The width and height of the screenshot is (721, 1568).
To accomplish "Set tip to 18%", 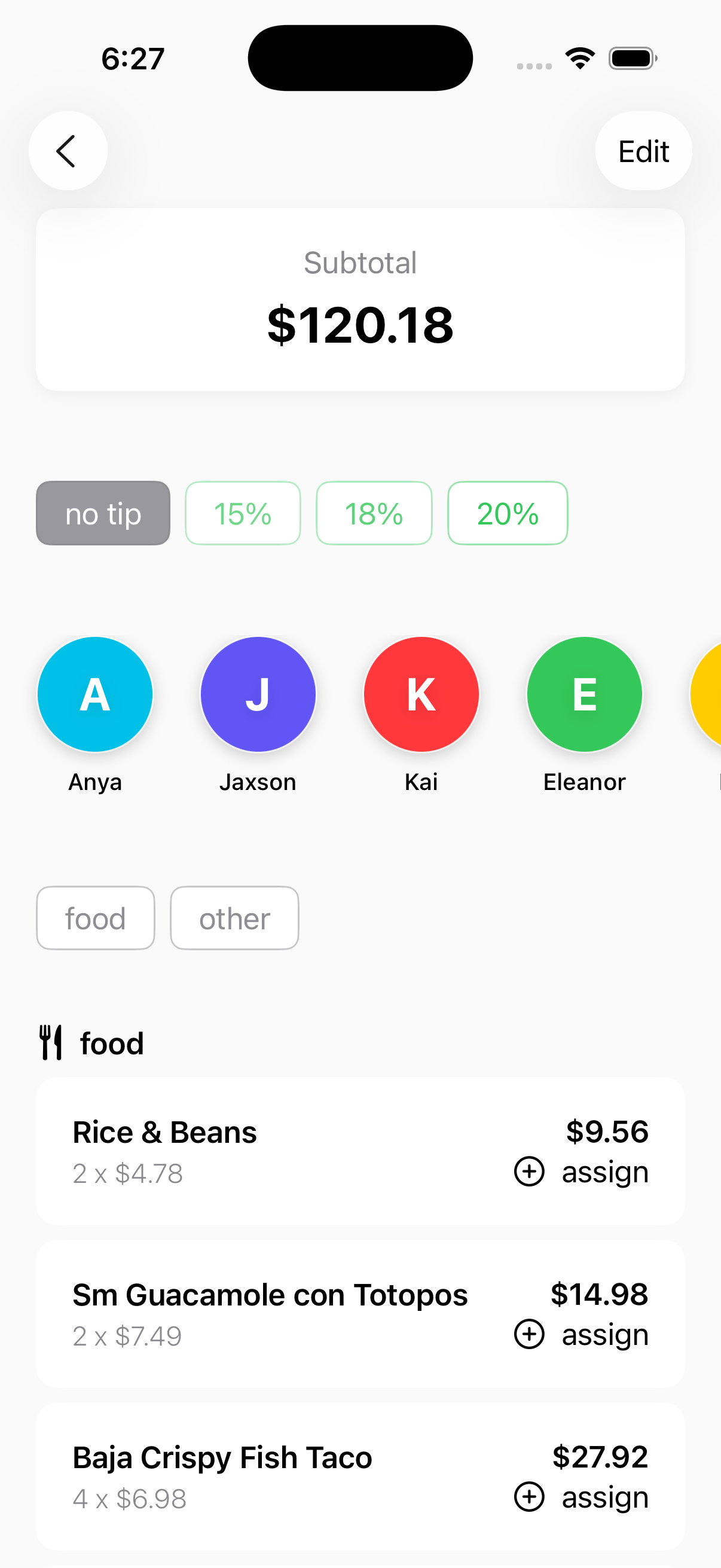I will (x=374, y=513).
